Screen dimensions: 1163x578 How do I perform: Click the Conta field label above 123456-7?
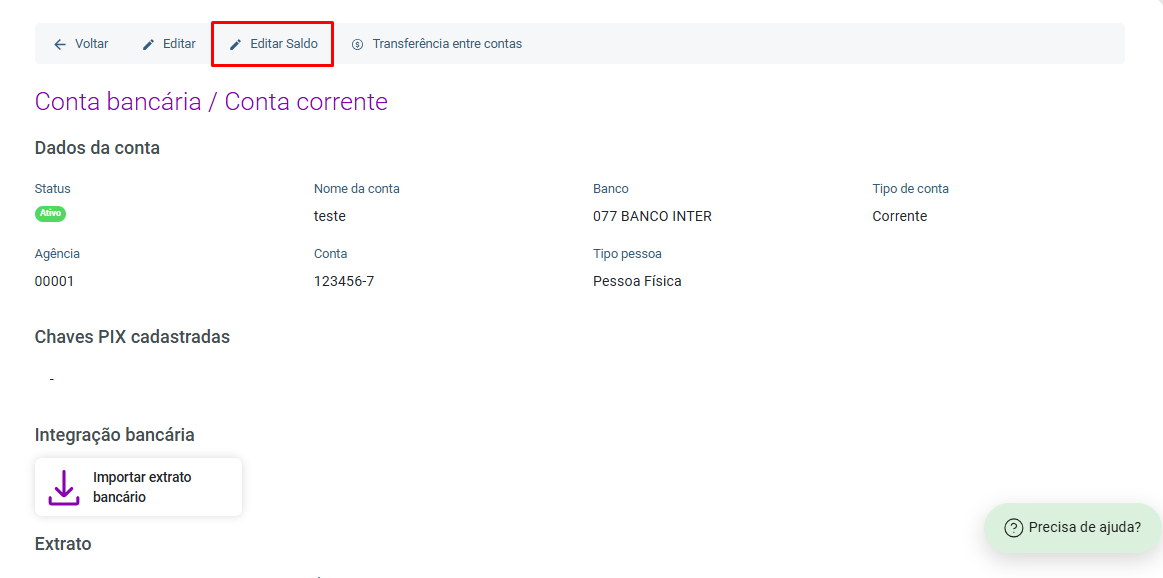[x=331, y=254]
